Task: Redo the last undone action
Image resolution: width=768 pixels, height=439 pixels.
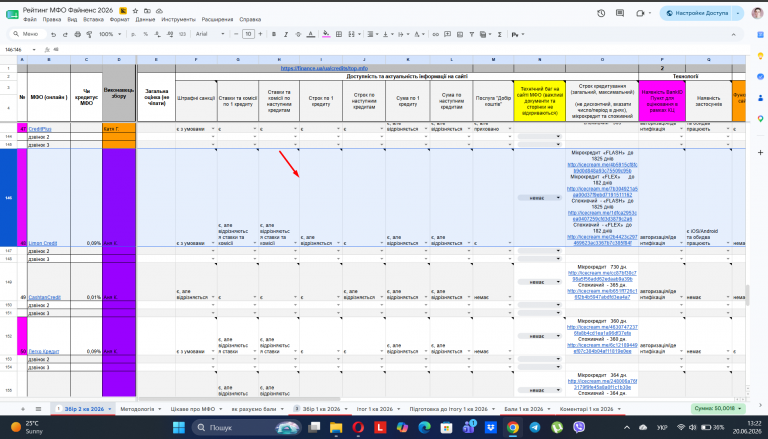Action: tap(65, 34)
